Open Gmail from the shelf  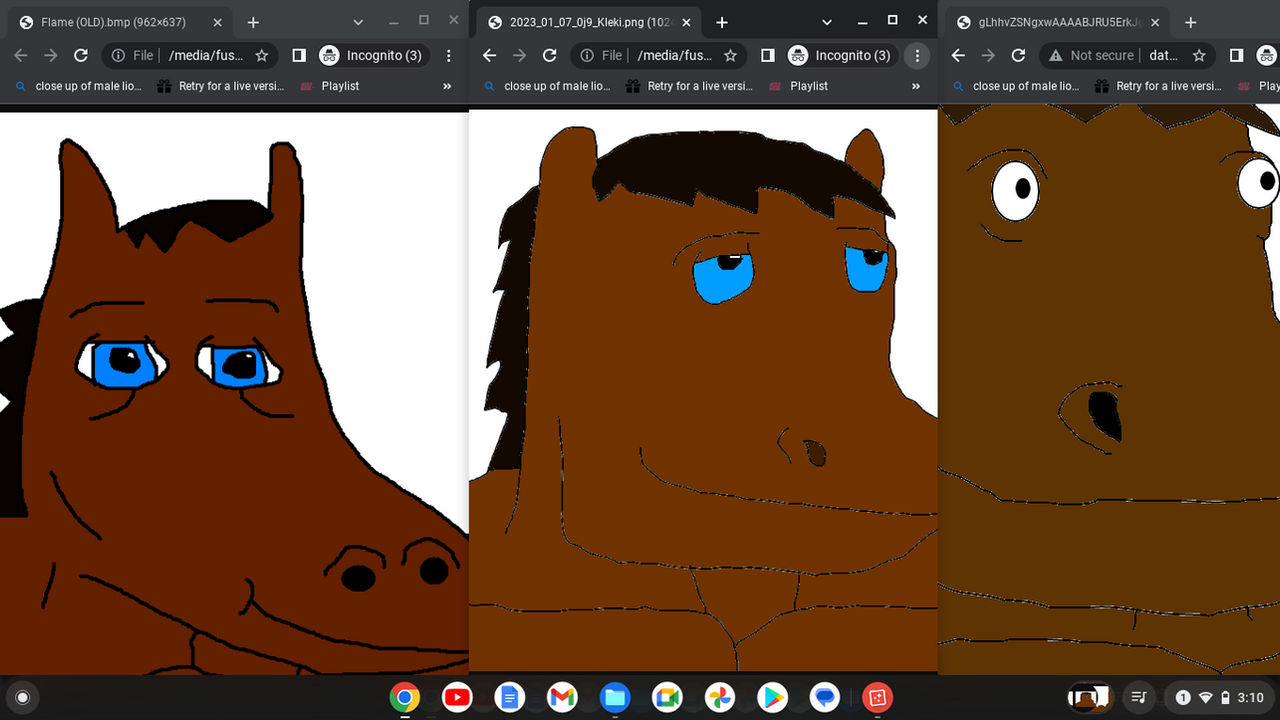pyautogui.click(x=562, y=697)
